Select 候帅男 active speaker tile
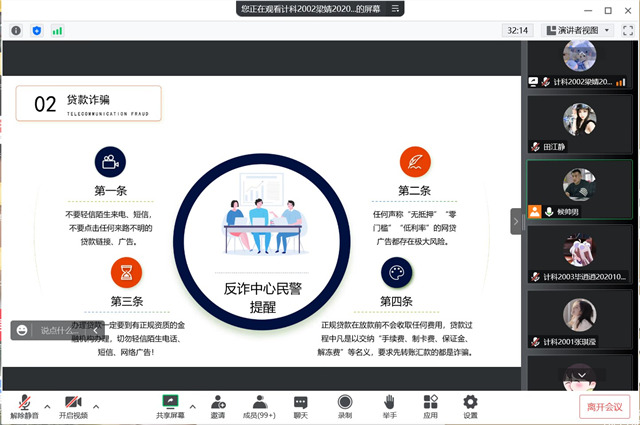This screenshot has width=640, height=425. pyautogui.click(x=580, y=189)
